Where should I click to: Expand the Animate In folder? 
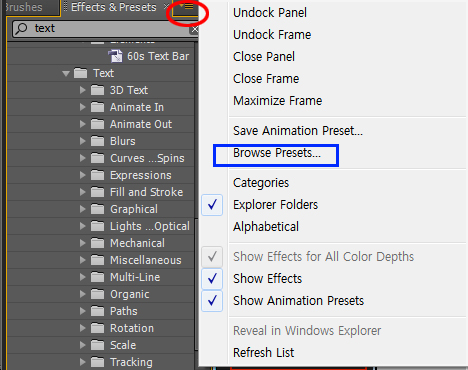tap(82, 107)
